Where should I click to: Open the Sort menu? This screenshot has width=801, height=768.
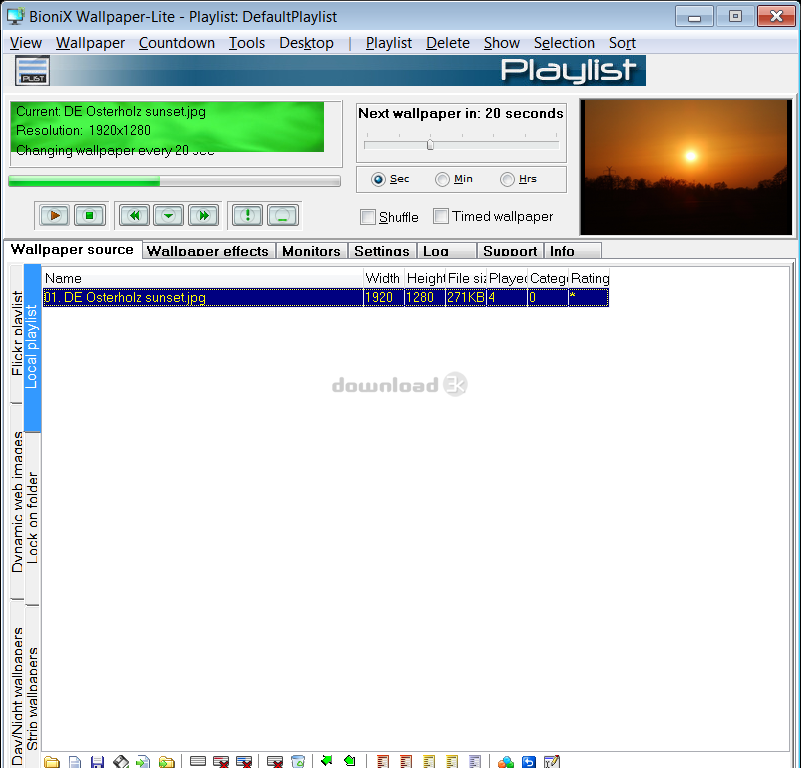click(622, 43)
